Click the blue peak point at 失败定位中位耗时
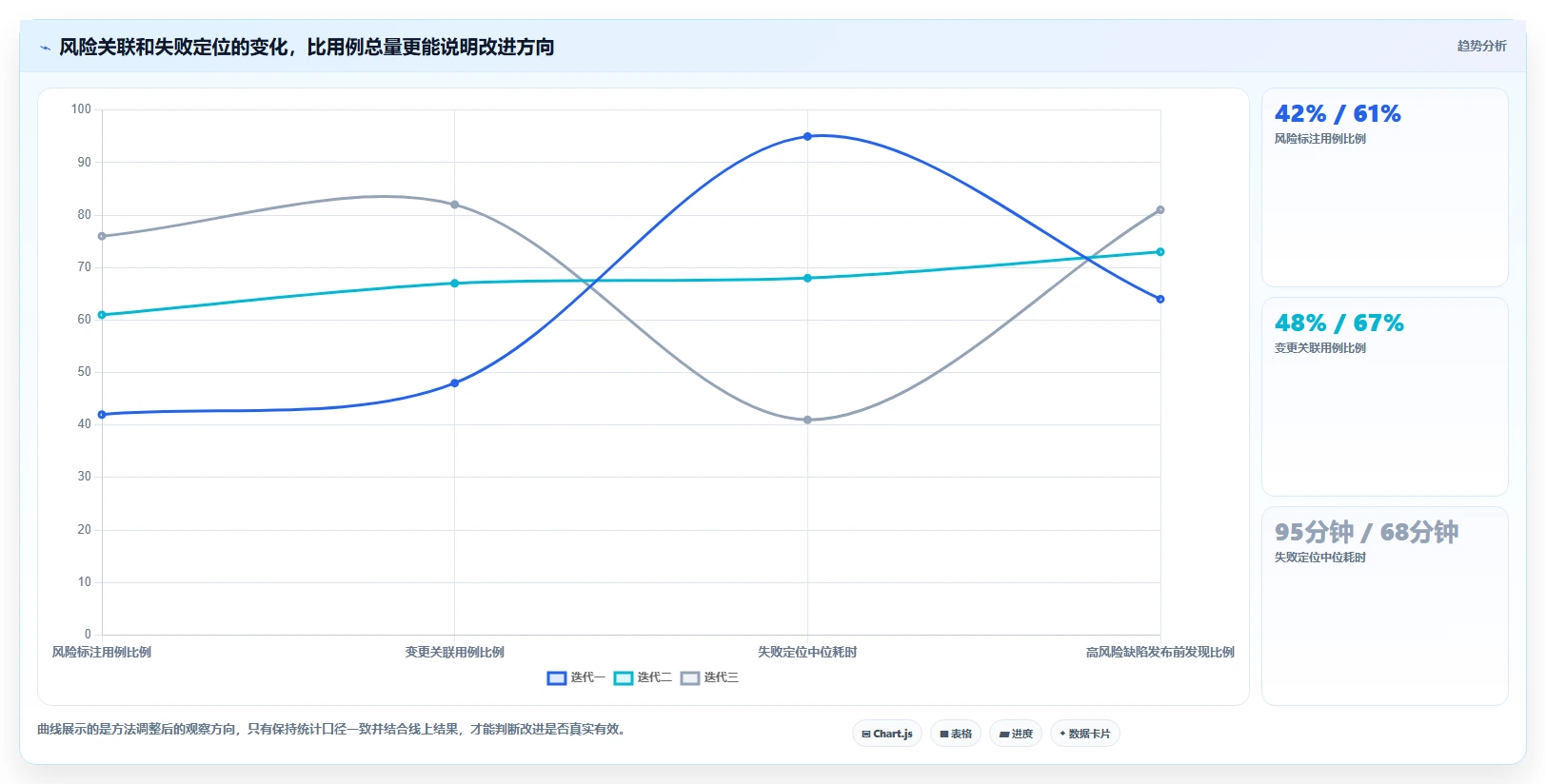Viewport: 1546px width, 784px height. pyautogui.click(x=807, y=136)
